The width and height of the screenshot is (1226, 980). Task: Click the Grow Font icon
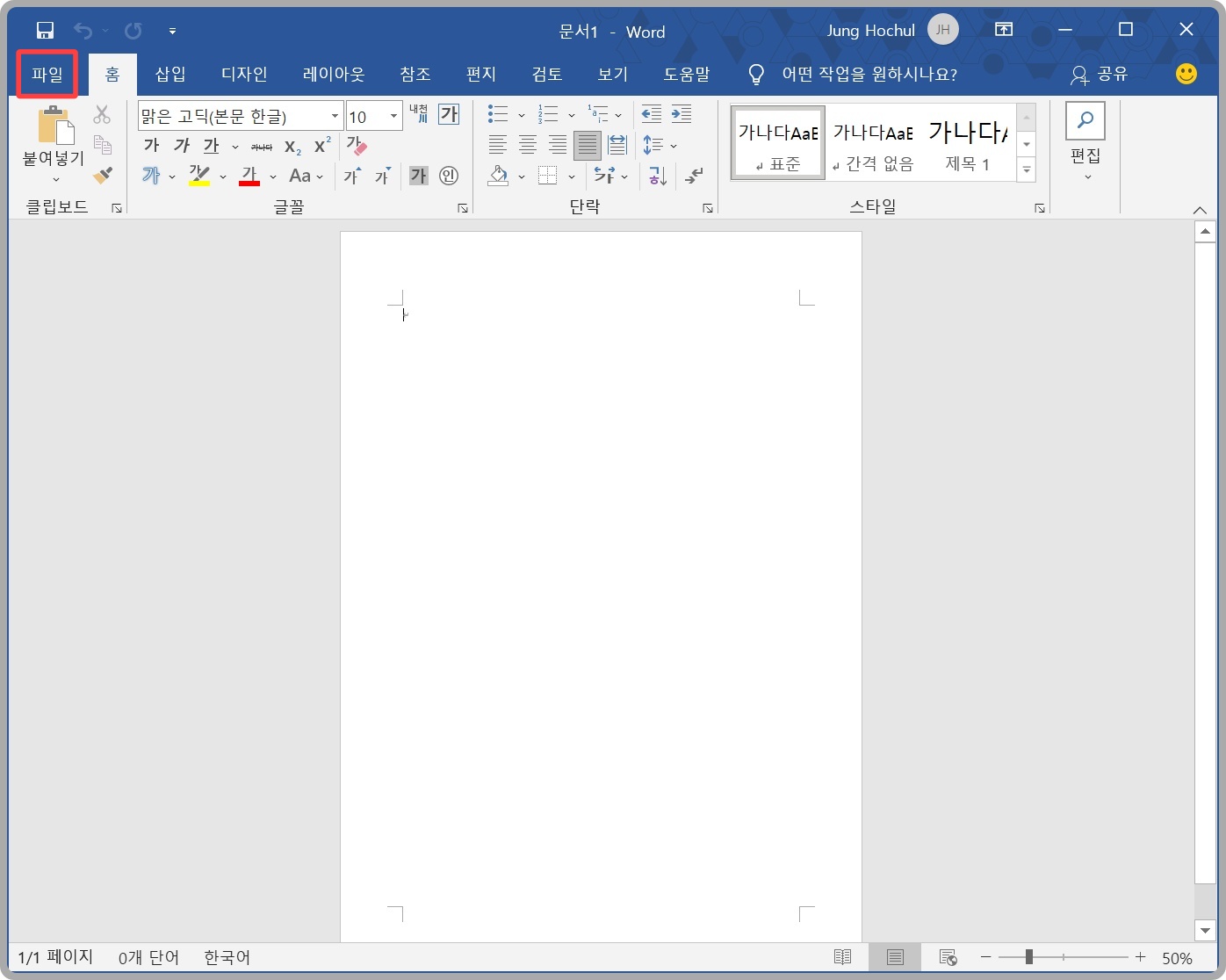pyautogui.click(x=352, y=176)
